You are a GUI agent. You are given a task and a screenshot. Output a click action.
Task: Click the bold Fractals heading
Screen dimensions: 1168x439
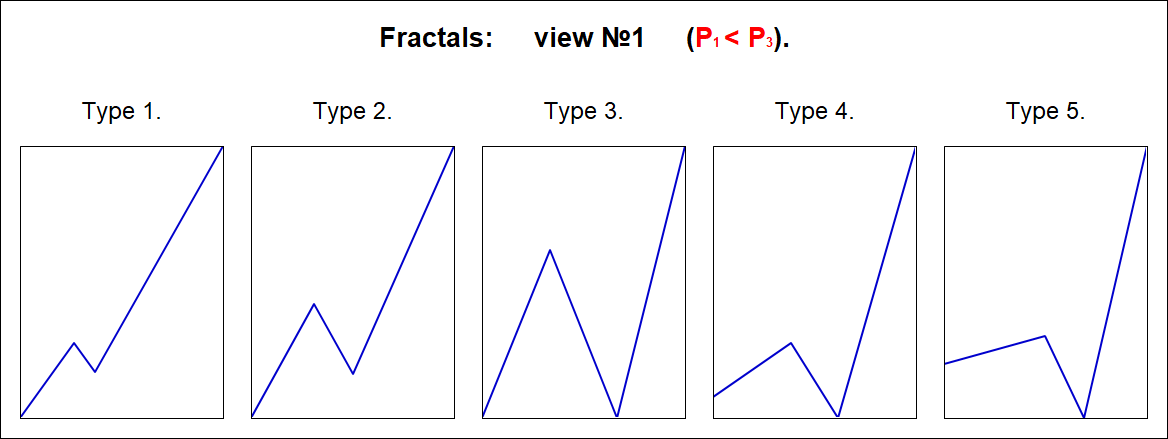436,39
